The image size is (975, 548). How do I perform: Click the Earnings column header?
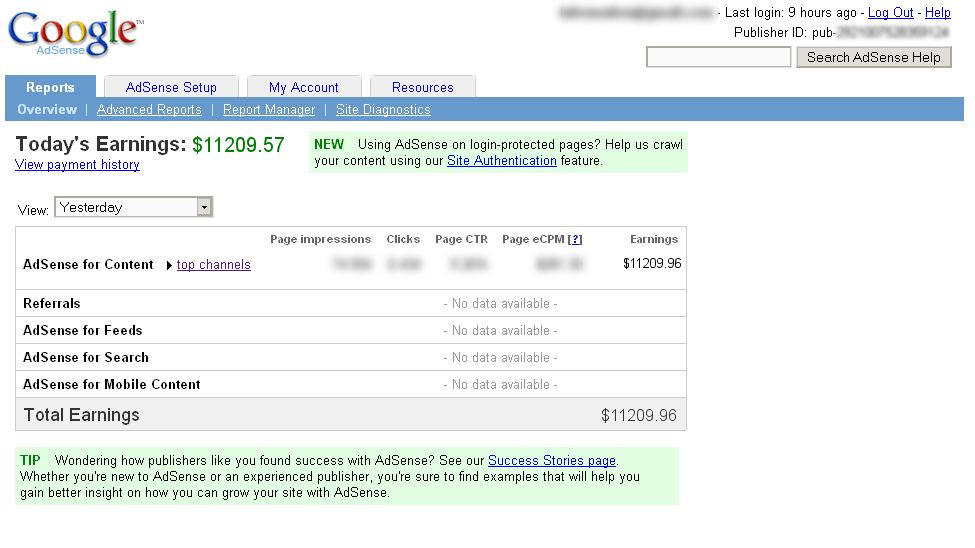(654, 239)
